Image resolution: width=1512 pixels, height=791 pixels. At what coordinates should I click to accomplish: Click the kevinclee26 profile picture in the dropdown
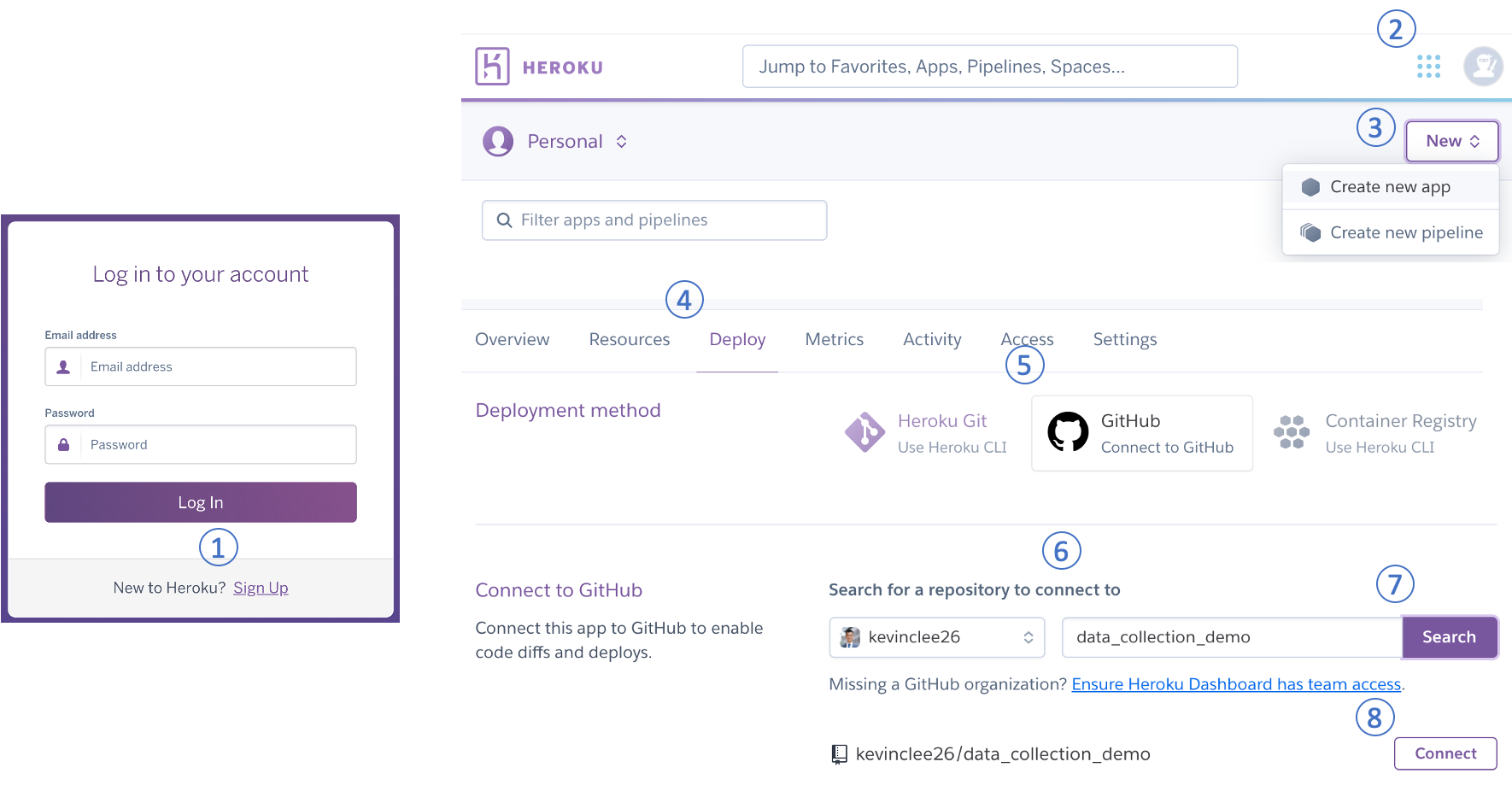click(x=850, y=637)
